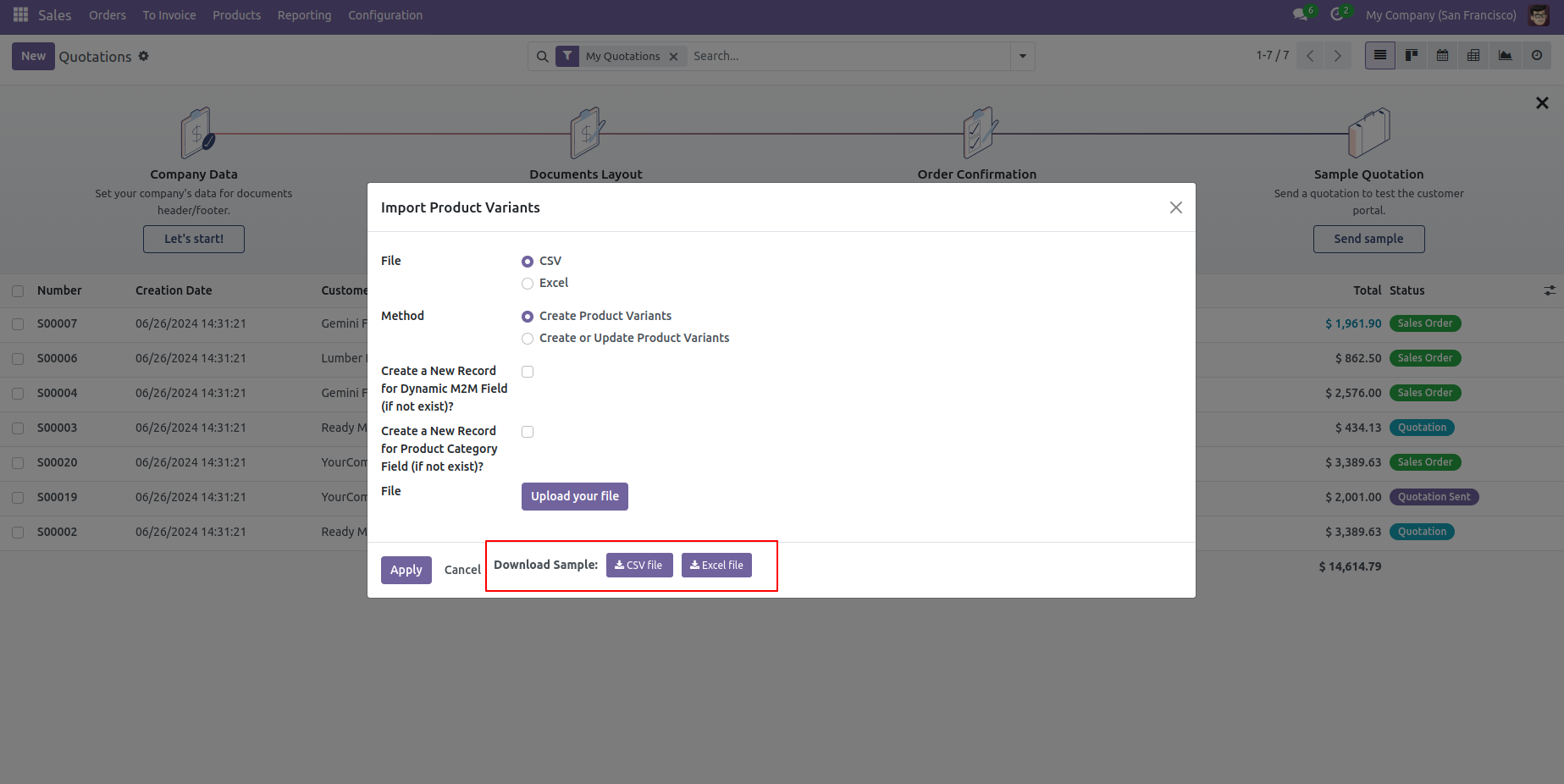Open the search filters dropdown
The width and height of the screenshot is (1564, 784).
(x=1022, y=56)
